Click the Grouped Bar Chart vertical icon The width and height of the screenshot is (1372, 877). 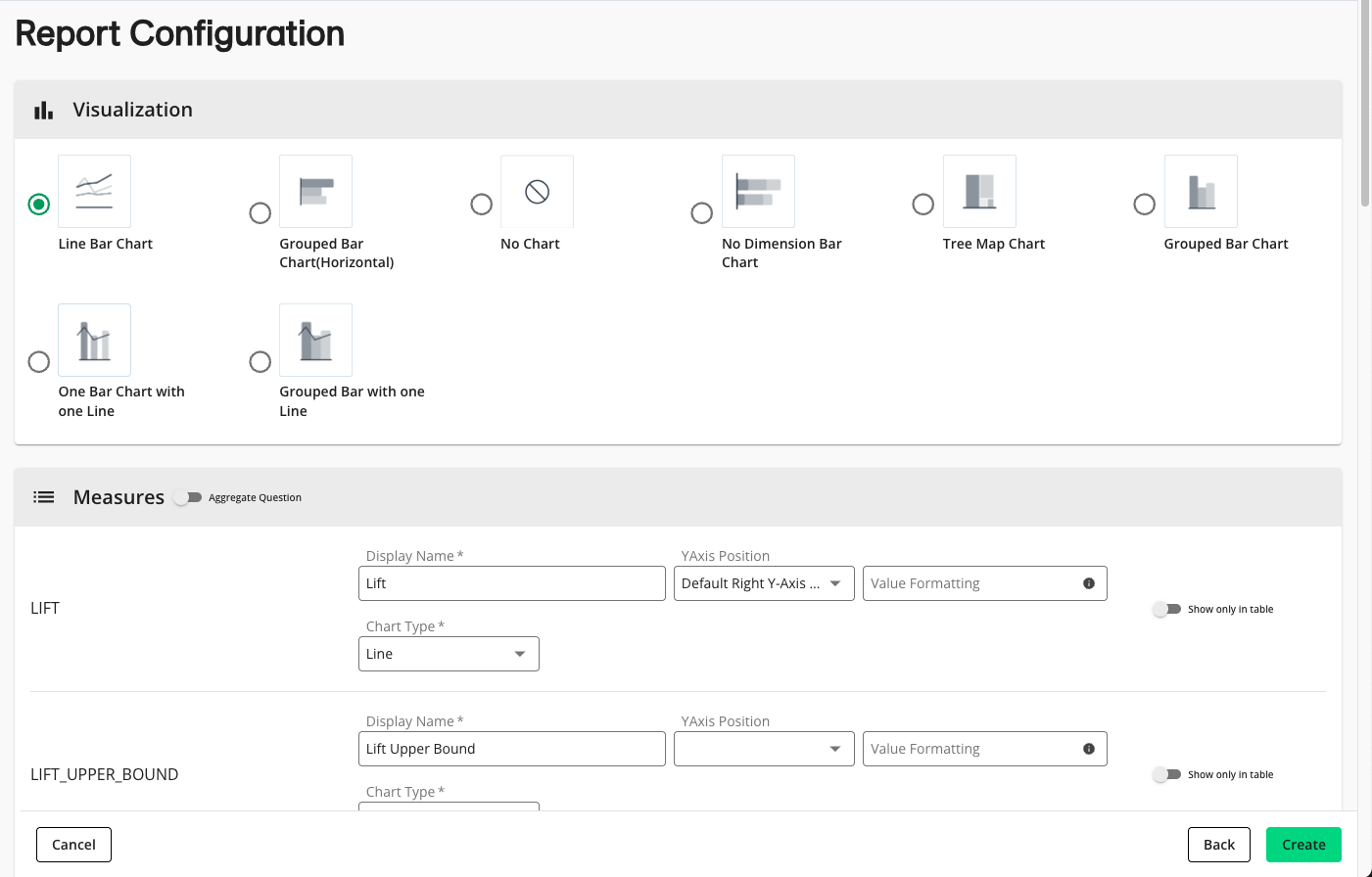[x=1201, y=192]
